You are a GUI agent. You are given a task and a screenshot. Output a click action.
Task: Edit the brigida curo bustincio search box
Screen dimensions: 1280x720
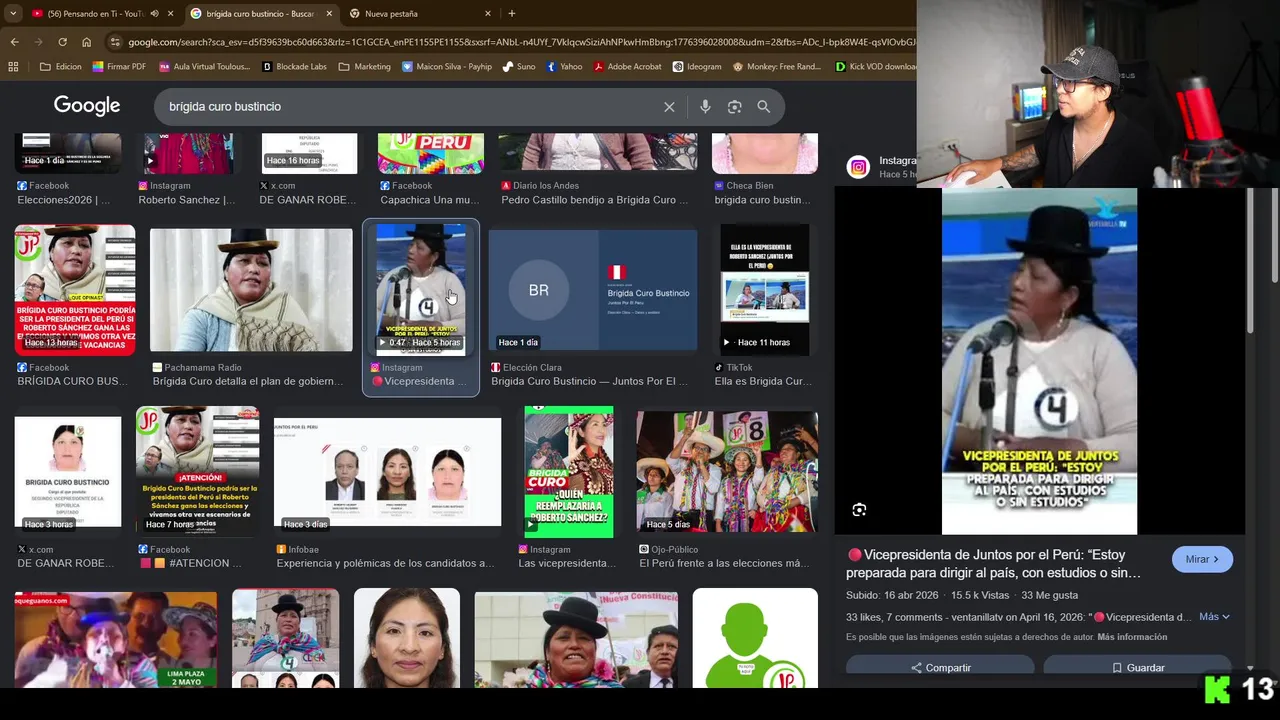click(410, 106)
